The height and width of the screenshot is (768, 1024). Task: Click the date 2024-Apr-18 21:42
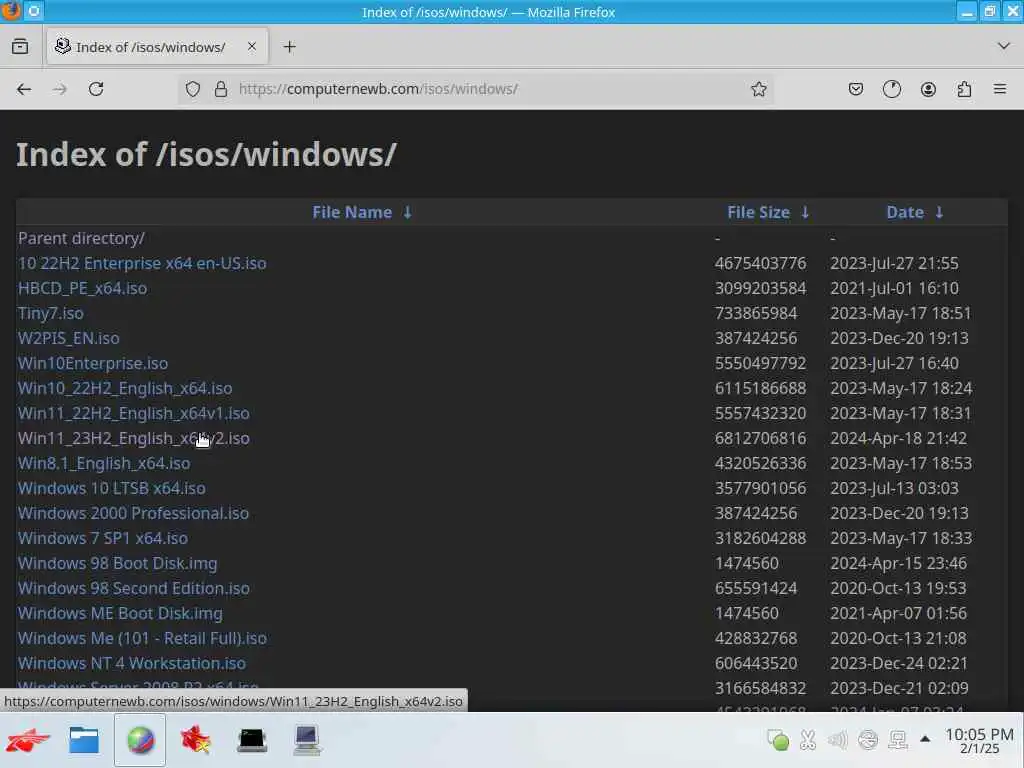click(898, 438)
